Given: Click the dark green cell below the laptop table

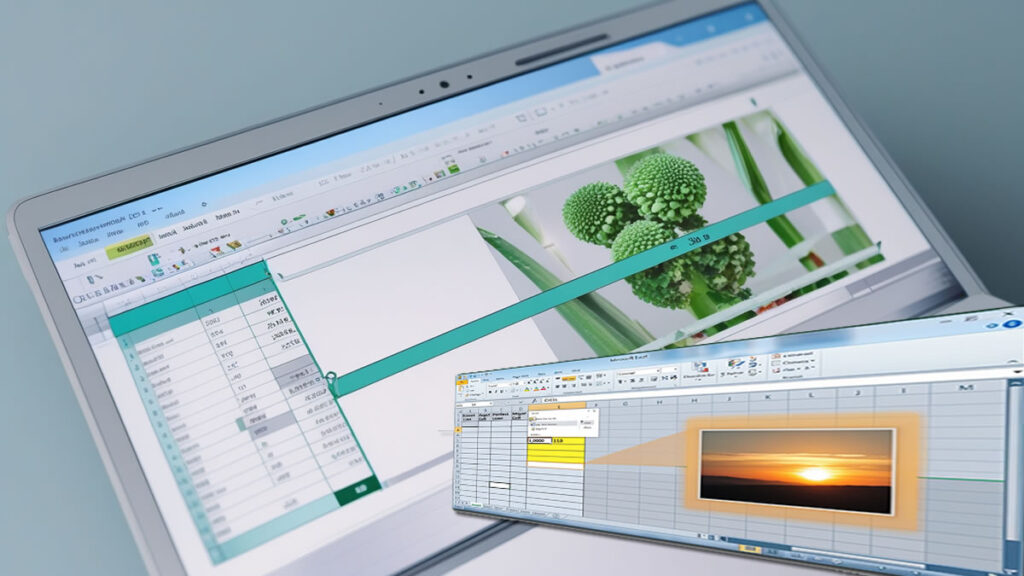Looking at the screenshot, I should pos(358,488).
